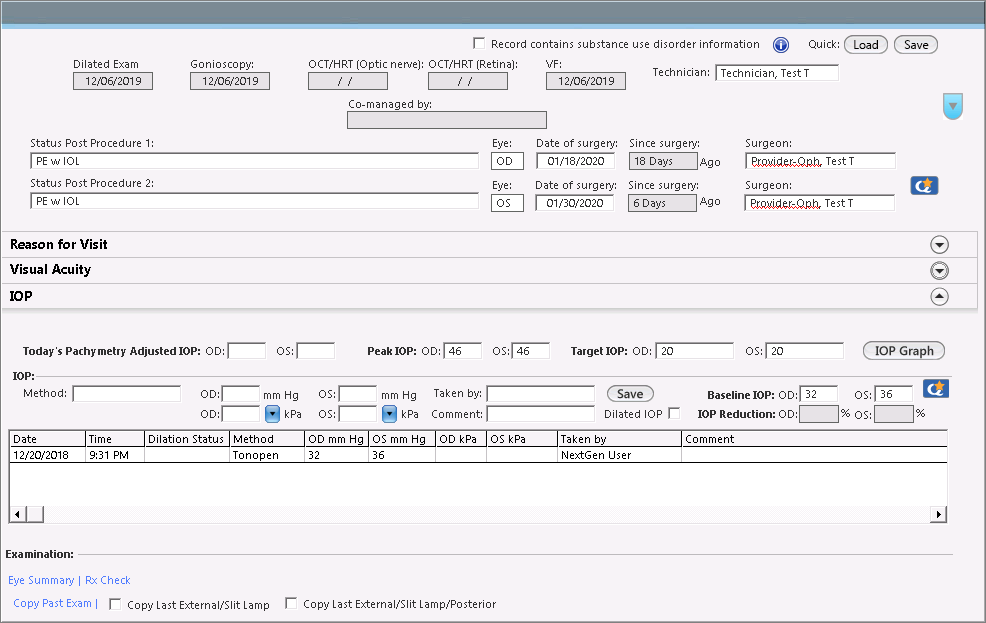Click Pachymetry Adjusted IOP OS field

316,351
